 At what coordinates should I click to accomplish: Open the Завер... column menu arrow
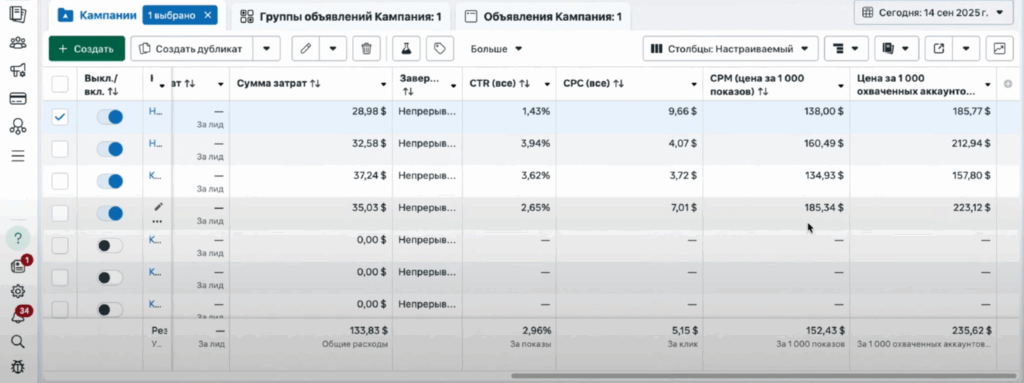[453, 85]
